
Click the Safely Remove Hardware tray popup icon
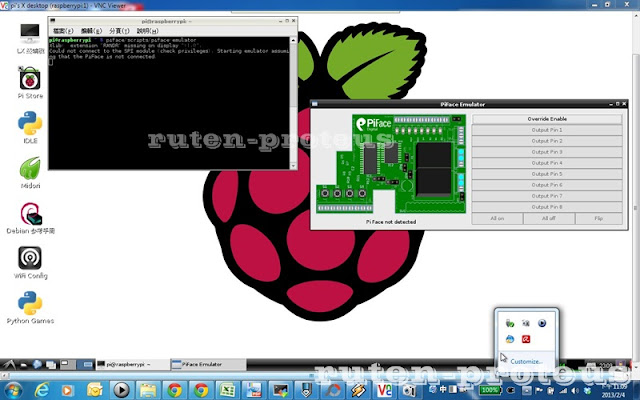coord(510,324)
